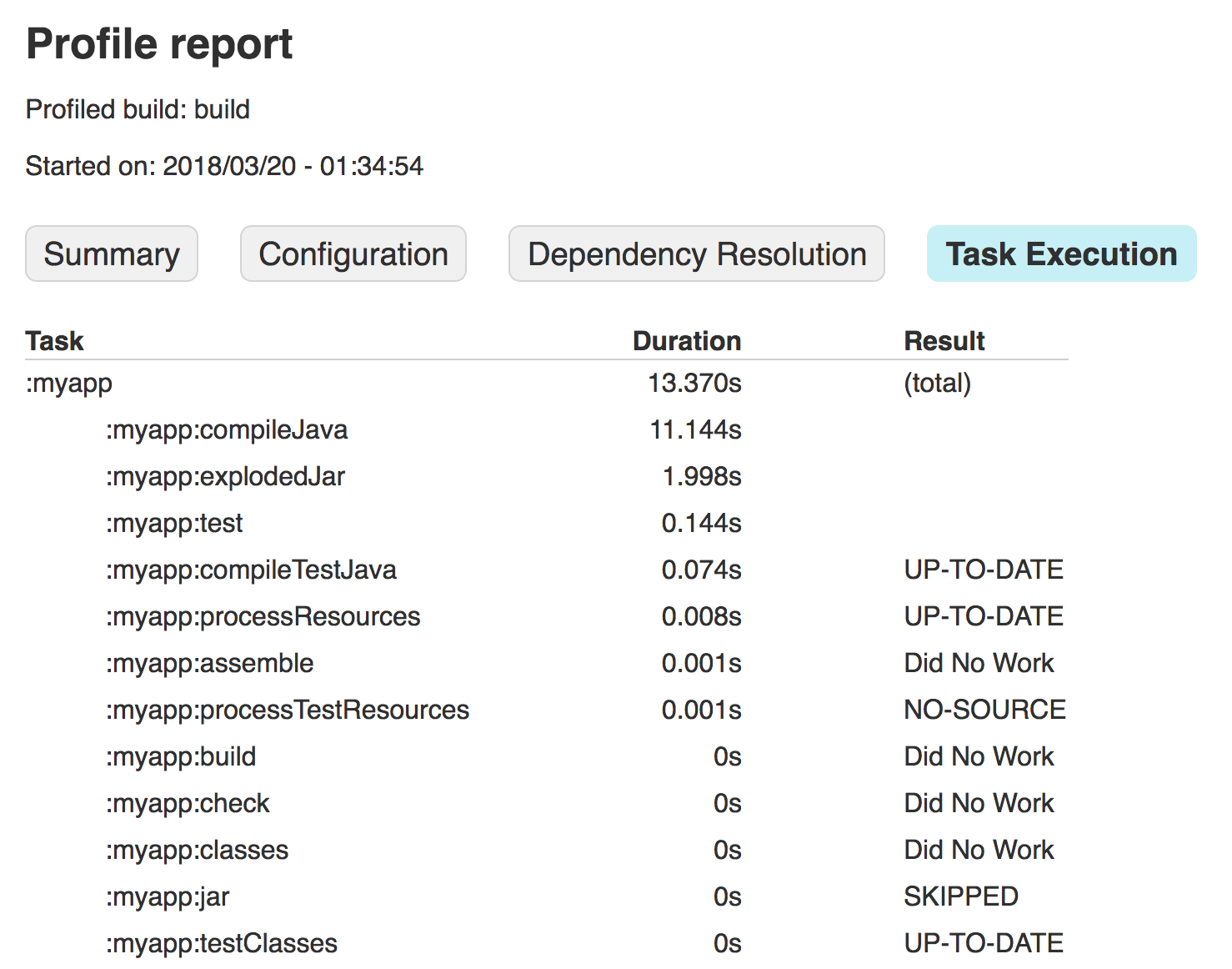Click Did No Work for assemble
Viewport: 1232px width, 969px height.
[979, 663]
